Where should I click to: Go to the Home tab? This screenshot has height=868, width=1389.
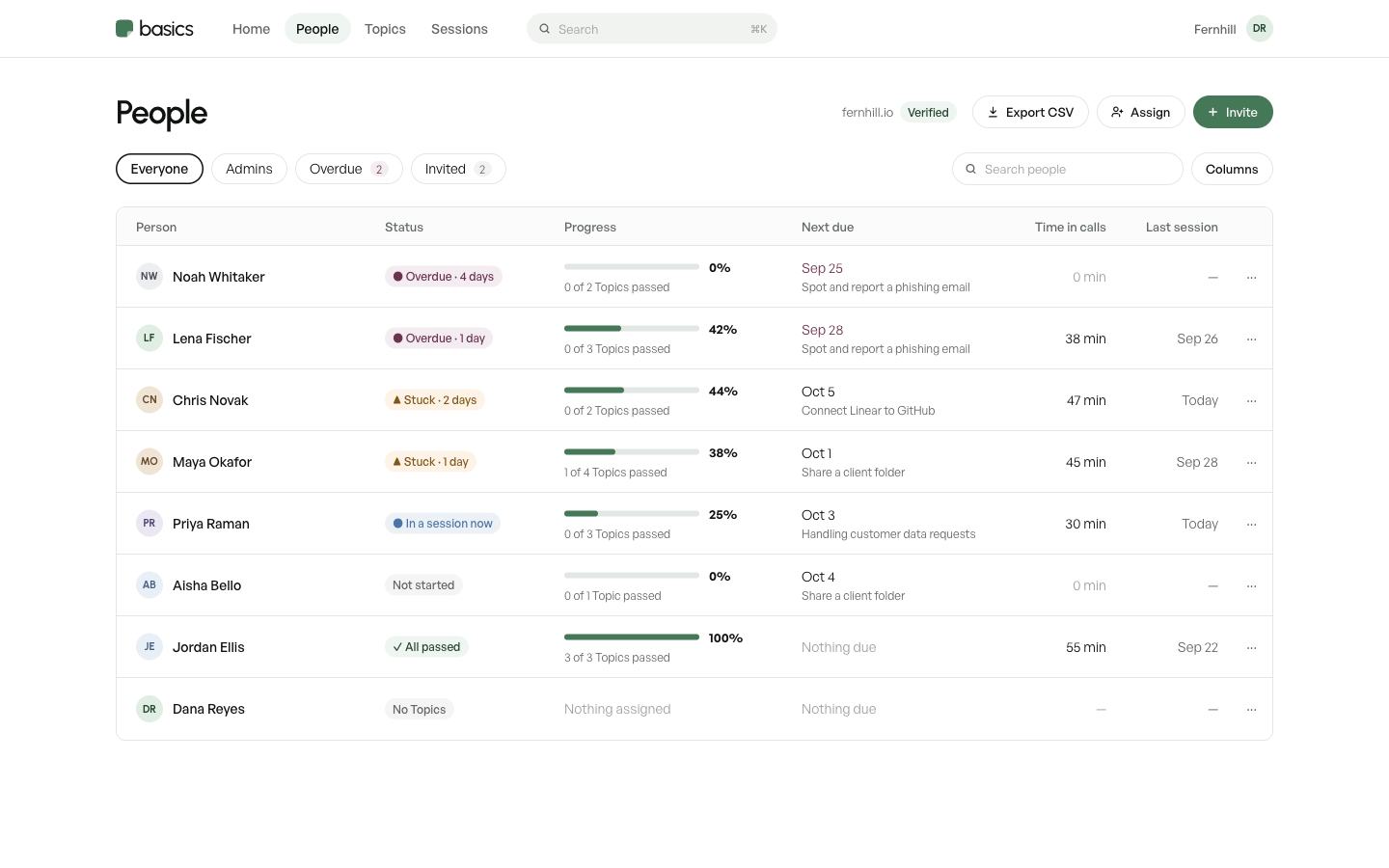[x=251, y=29]
